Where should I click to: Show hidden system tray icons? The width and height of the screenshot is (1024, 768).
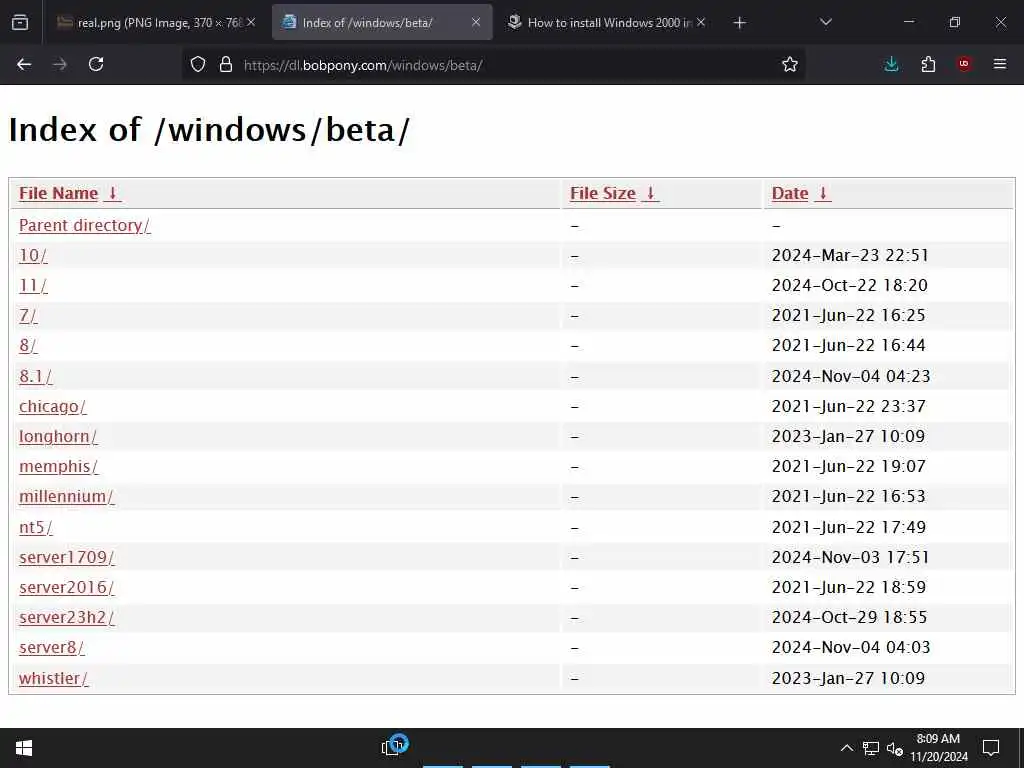(846, 748)
